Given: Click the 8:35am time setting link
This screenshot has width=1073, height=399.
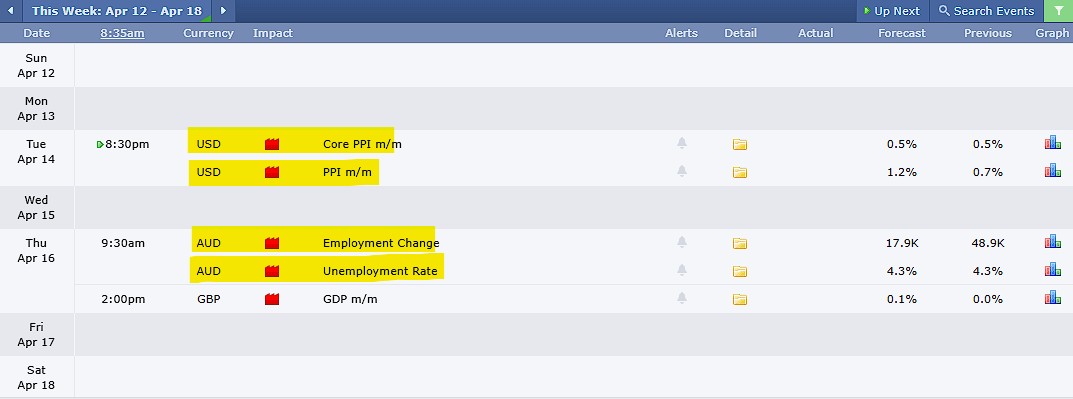Looking at the screenshot, I should coord(122,33).
